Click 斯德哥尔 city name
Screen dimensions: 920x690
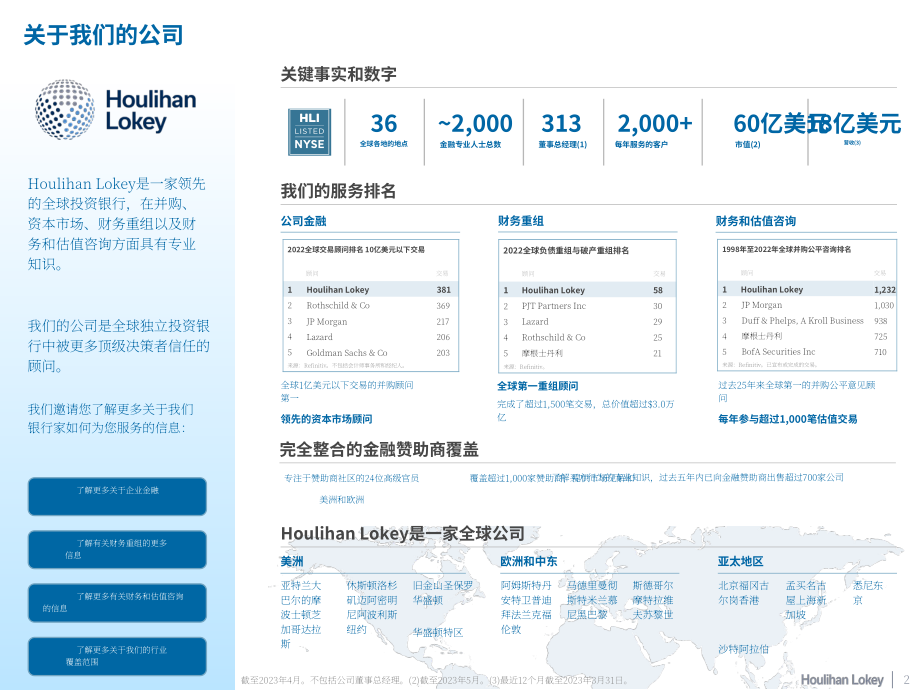click(652, 586)
